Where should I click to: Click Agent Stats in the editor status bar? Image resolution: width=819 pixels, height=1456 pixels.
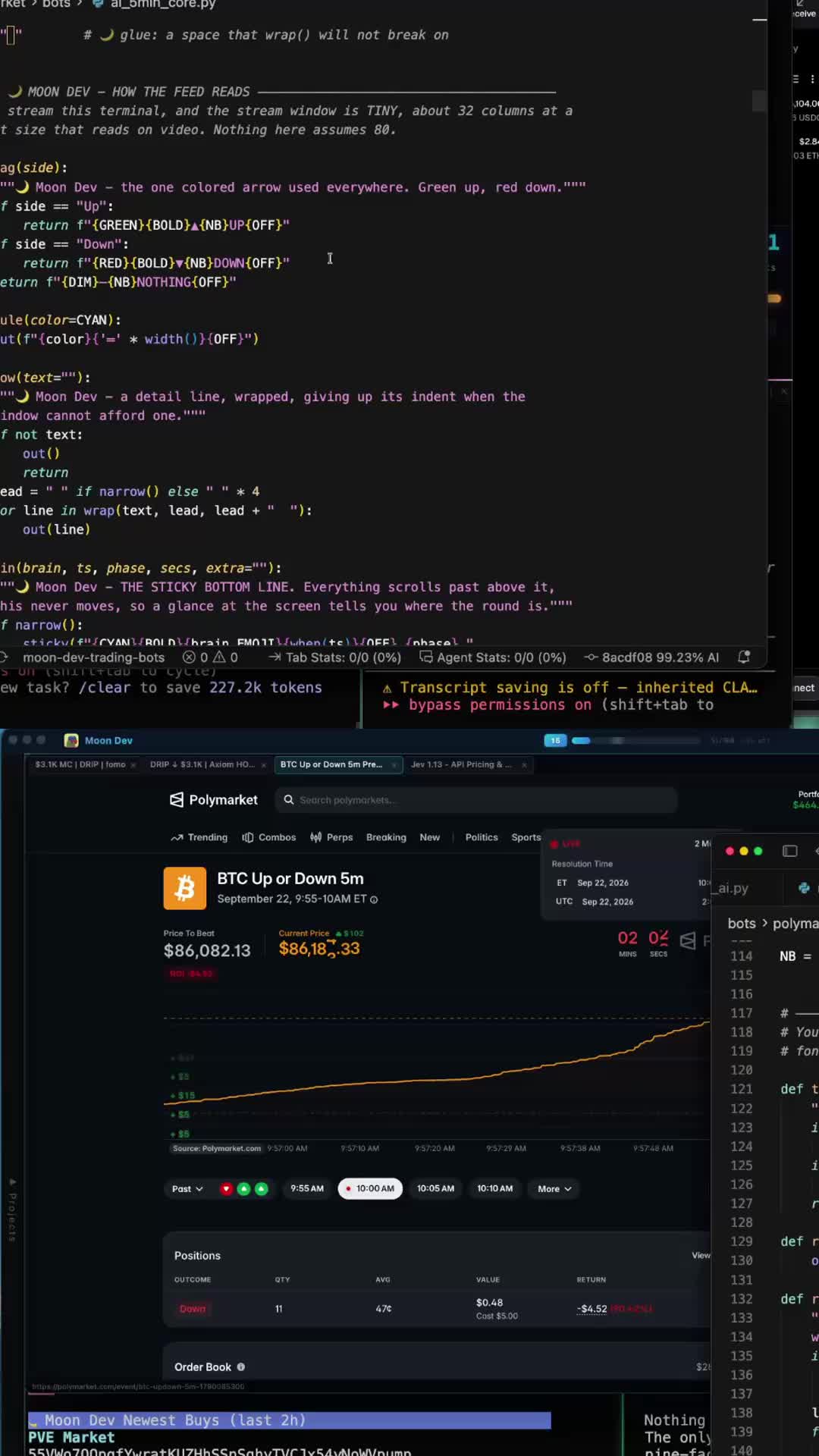click(493, 657)
